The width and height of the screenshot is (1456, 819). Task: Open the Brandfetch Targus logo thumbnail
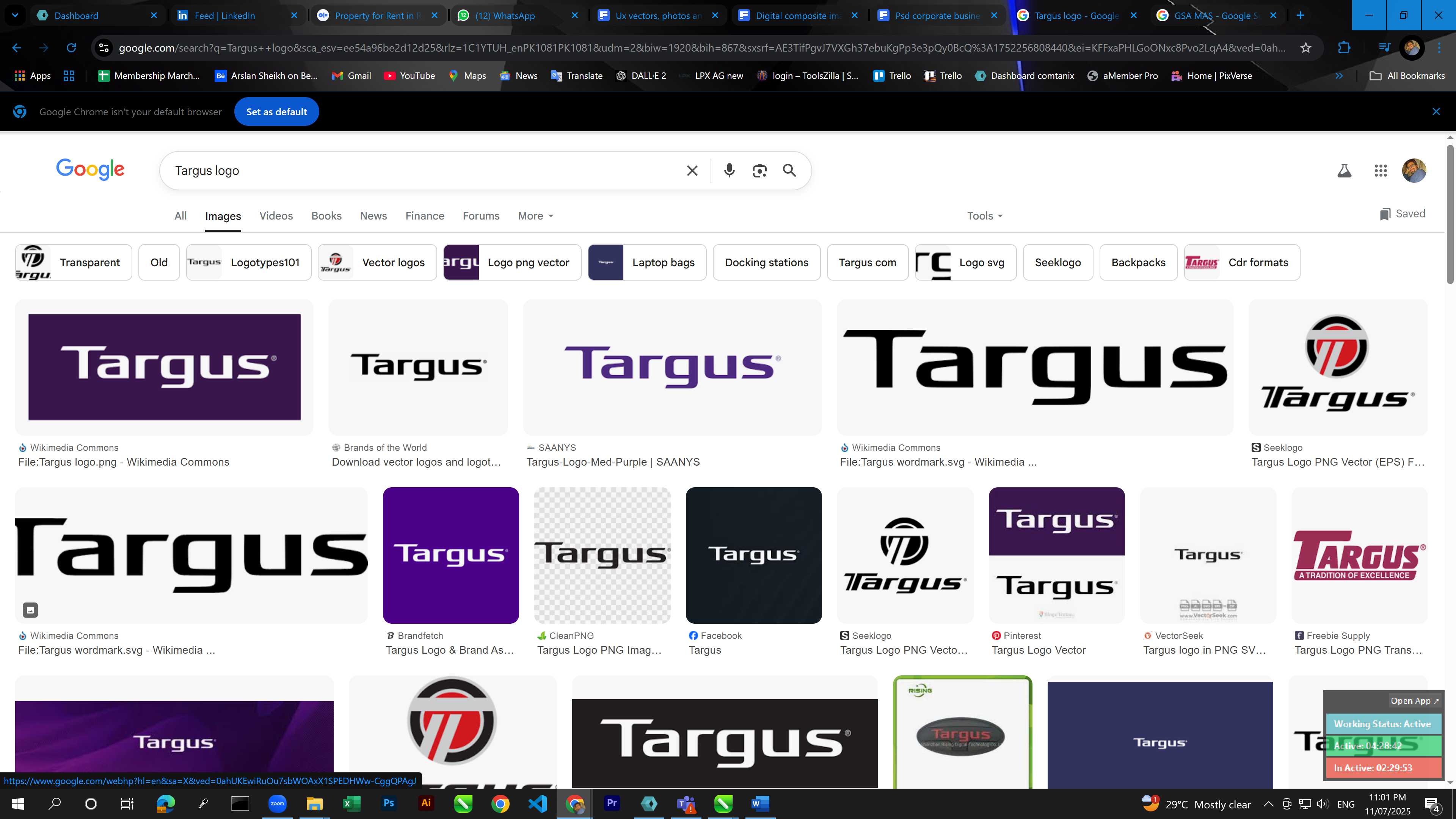click(450, 555)
